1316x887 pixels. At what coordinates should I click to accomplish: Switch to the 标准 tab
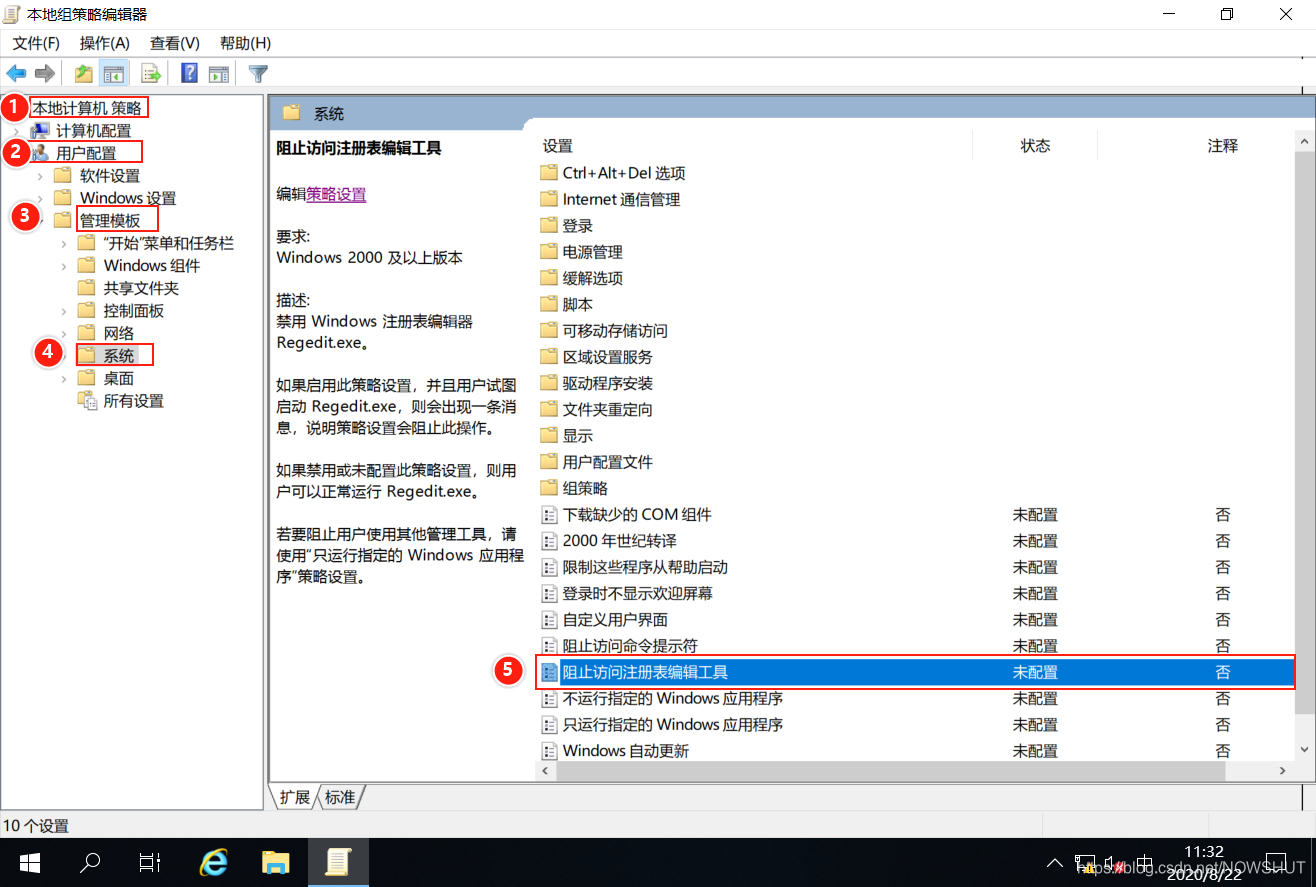(340, 797)
